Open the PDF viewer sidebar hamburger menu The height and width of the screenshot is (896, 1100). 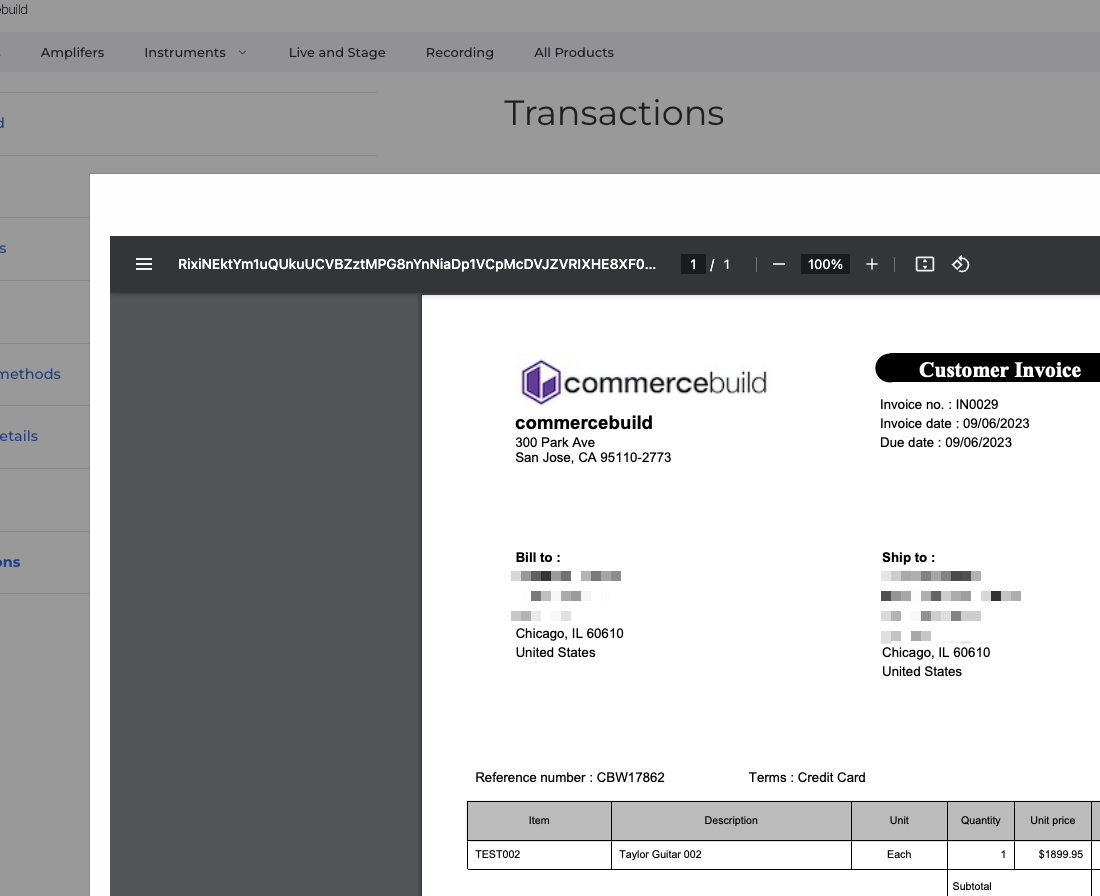point(144,264)
